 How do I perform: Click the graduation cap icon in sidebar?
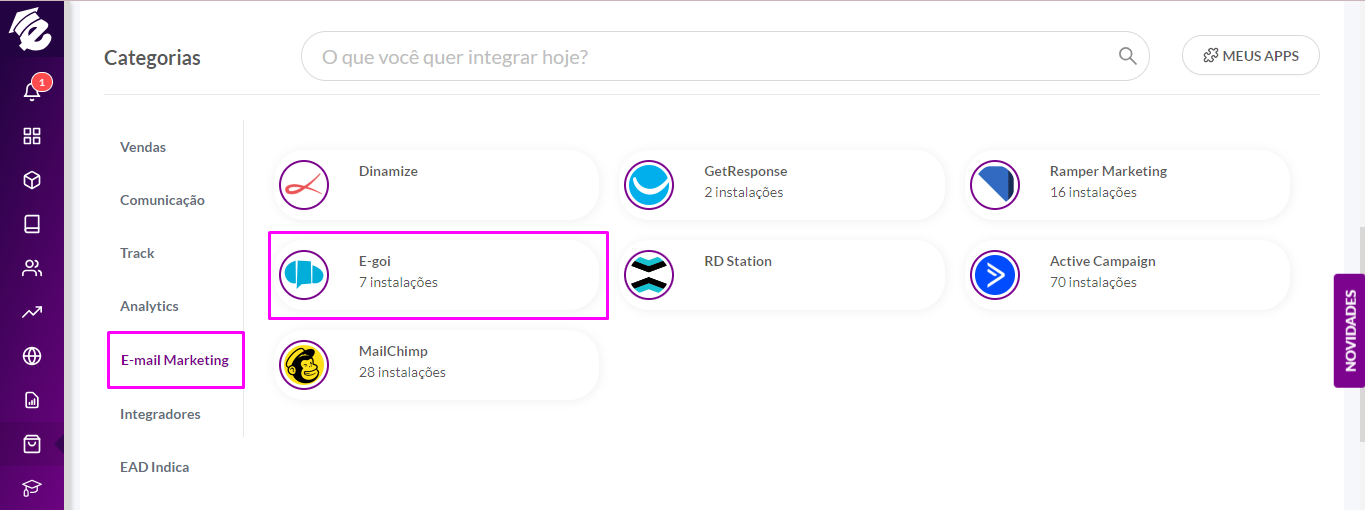point(32,488)
